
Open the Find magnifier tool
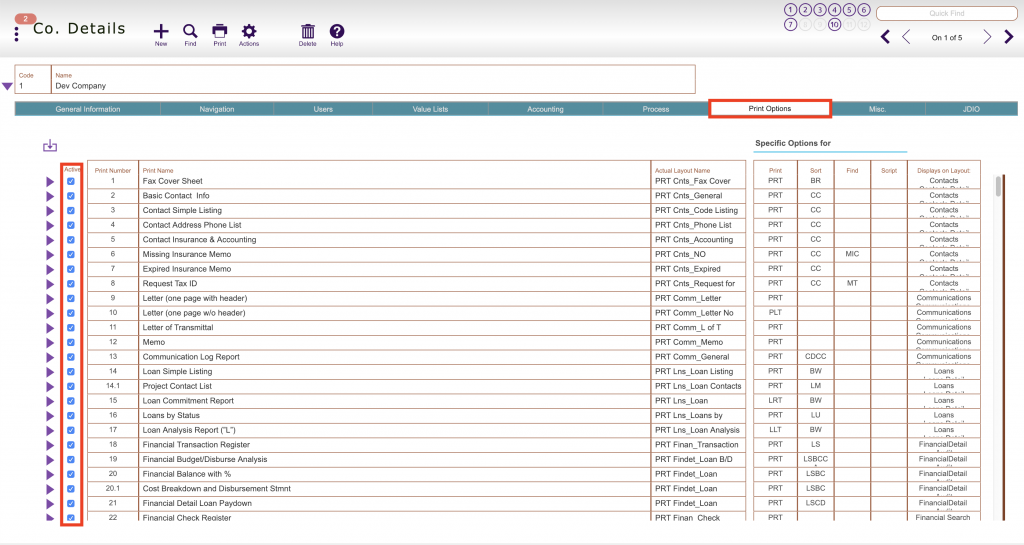click(x=190, y=31)
